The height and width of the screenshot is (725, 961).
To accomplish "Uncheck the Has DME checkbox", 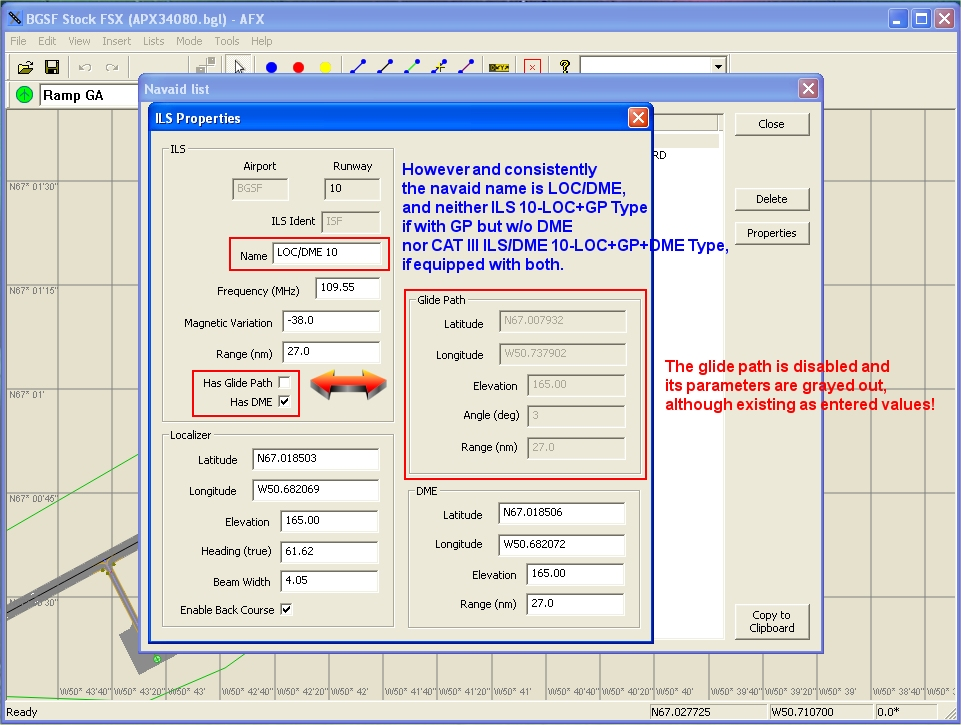I will tap(285, 401).
